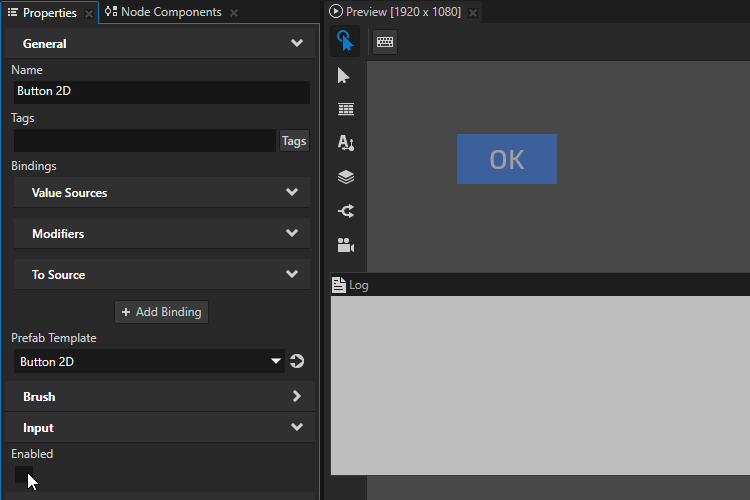Select the Camera tool icon
Viewport: 750px width, 500px height.
tap(346, 245)
